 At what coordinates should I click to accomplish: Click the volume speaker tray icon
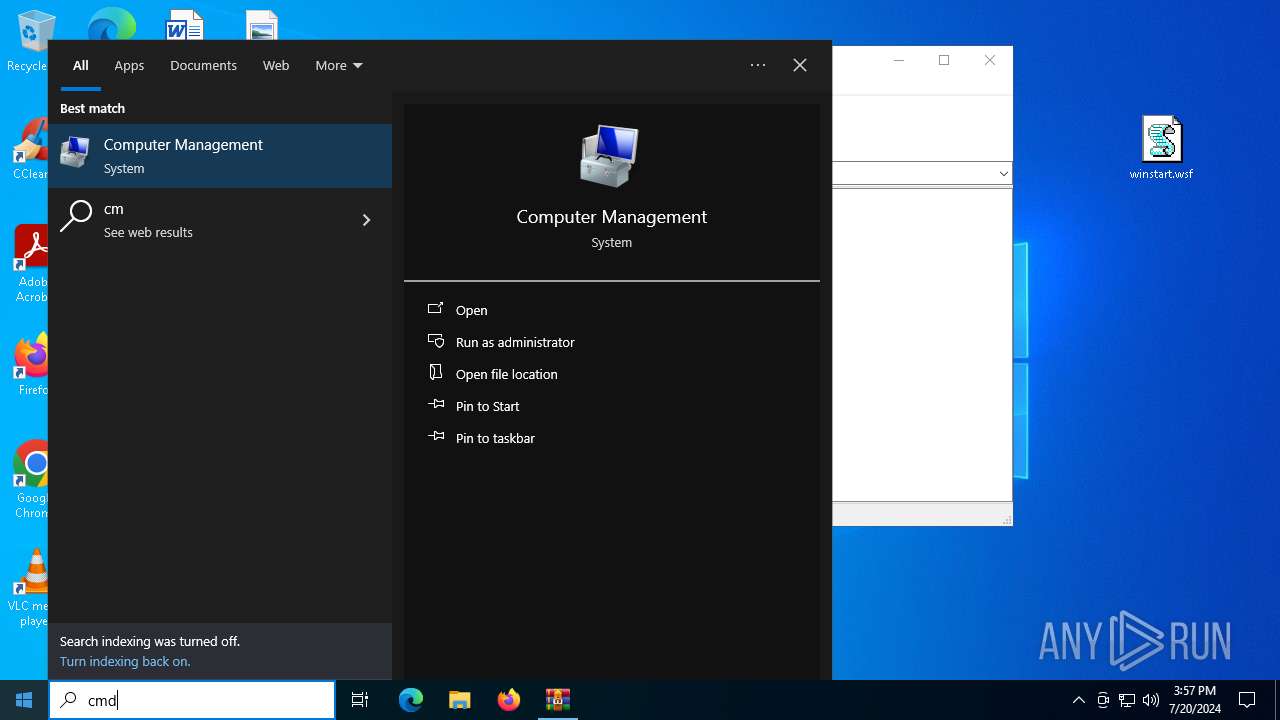click(1151, 700)
